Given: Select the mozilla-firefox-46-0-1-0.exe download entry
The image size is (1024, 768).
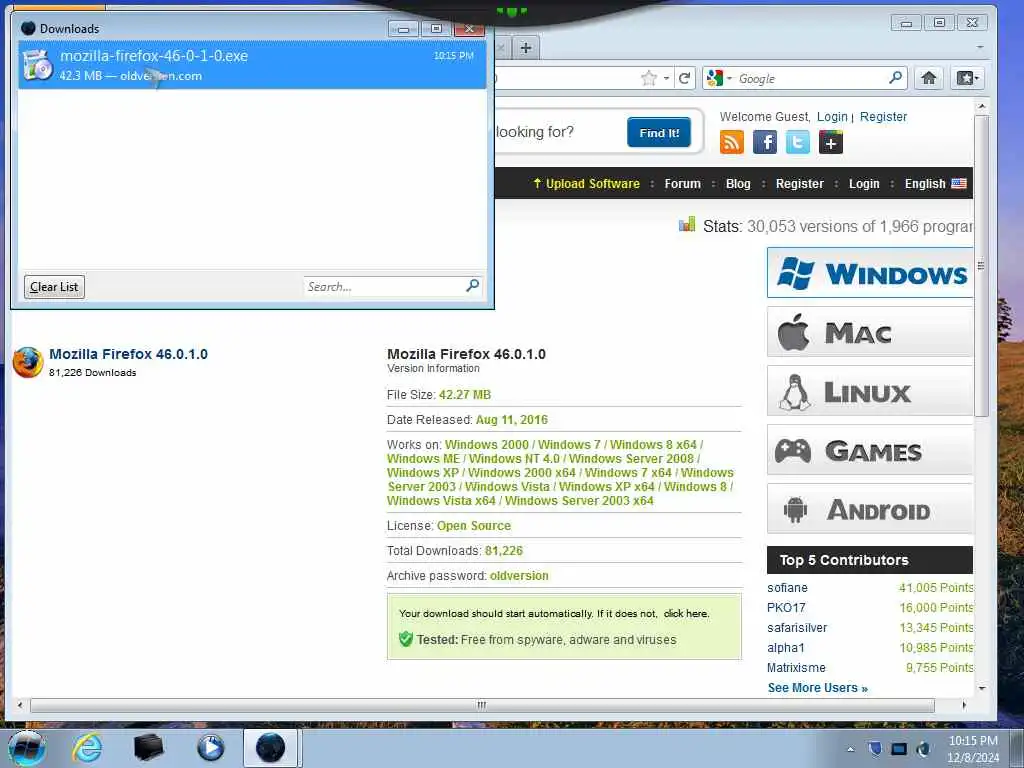Looking at the screenshot, I should click(252, 65).
